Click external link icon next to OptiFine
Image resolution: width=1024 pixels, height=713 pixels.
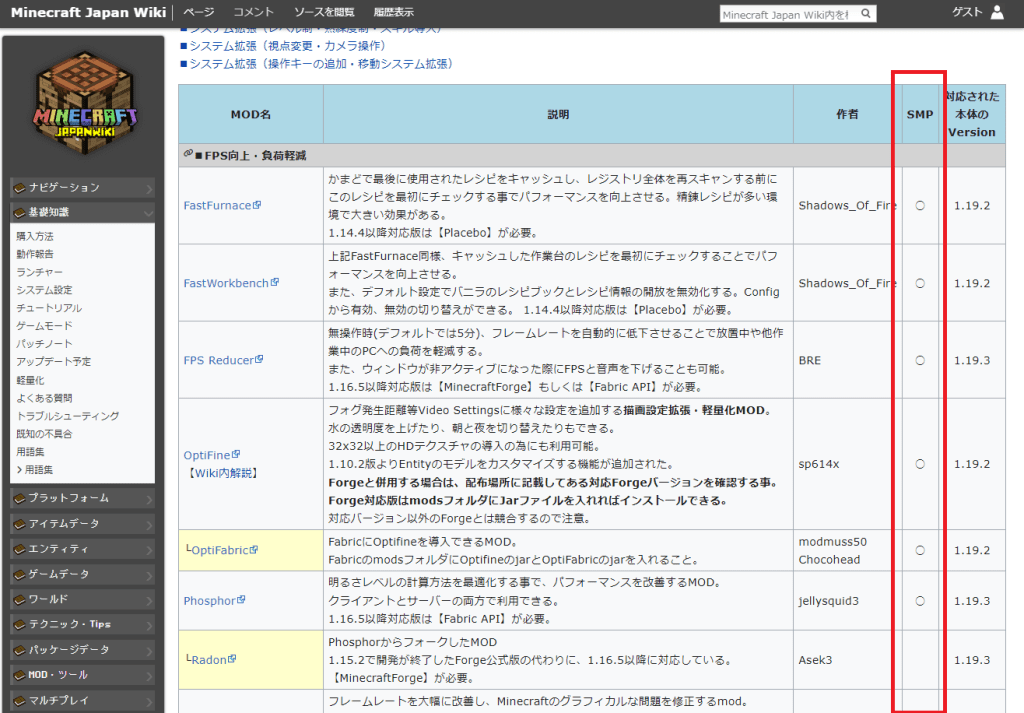click(236, 454)
